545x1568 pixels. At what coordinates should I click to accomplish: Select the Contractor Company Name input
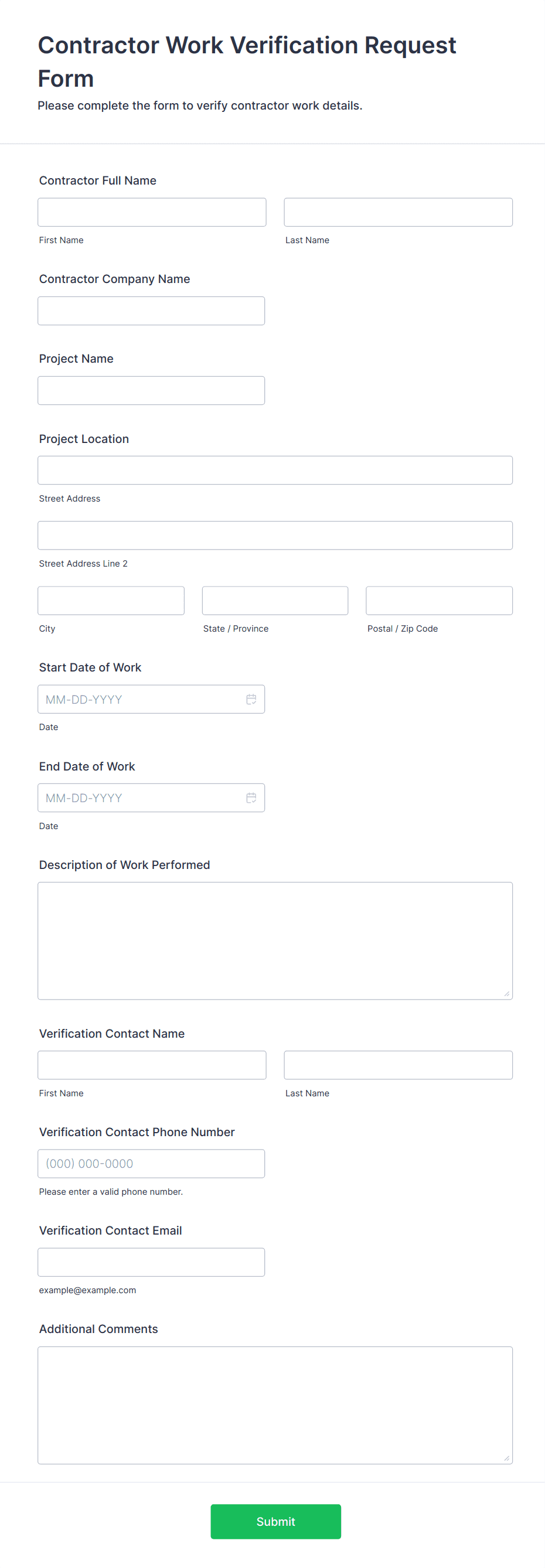point(151,311)
